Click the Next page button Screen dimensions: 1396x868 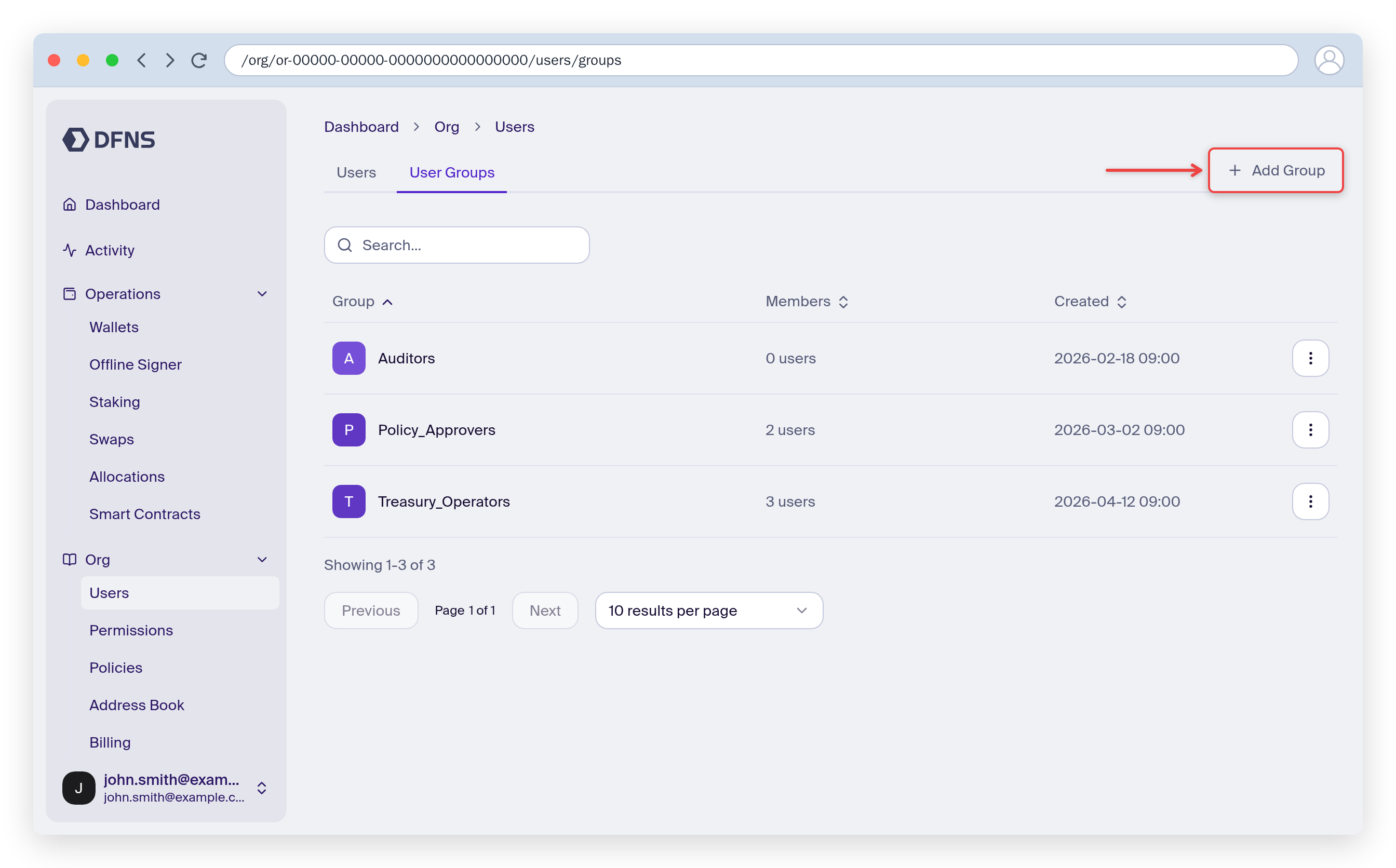[545, 611]
